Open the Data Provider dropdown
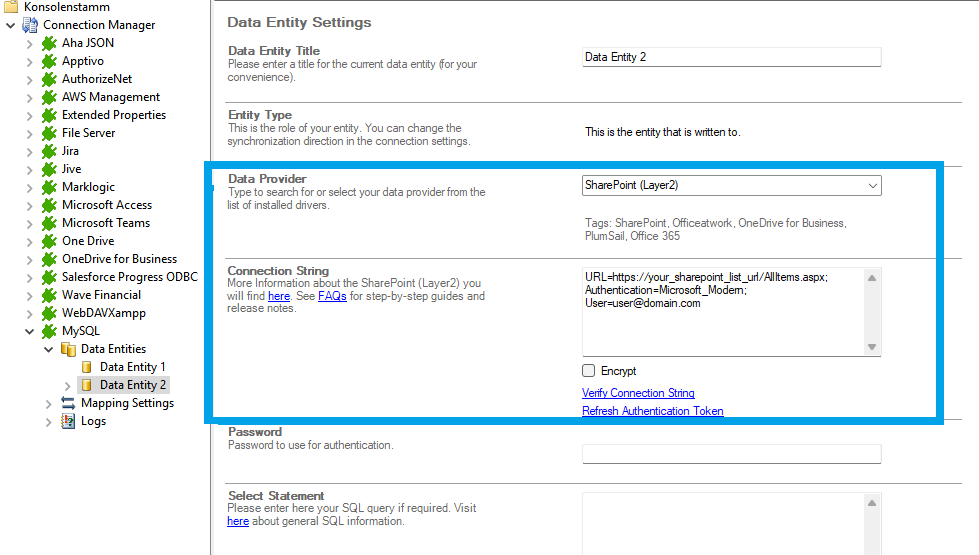Image resolution: width=979 pixels, height=555 pixels. point(872,185)
